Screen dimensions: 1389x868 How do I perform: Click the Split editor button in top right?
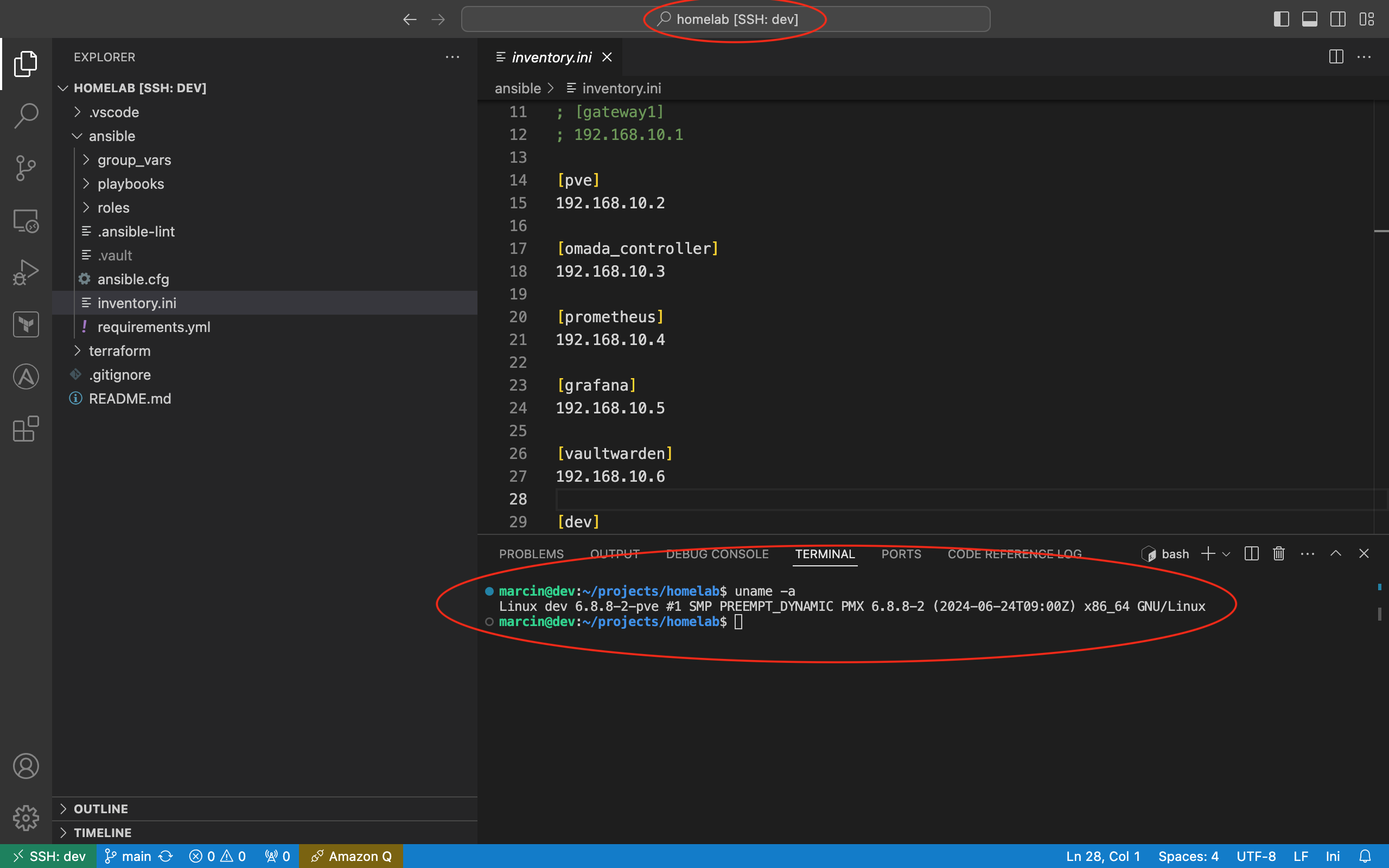(x=1336, y=57)
